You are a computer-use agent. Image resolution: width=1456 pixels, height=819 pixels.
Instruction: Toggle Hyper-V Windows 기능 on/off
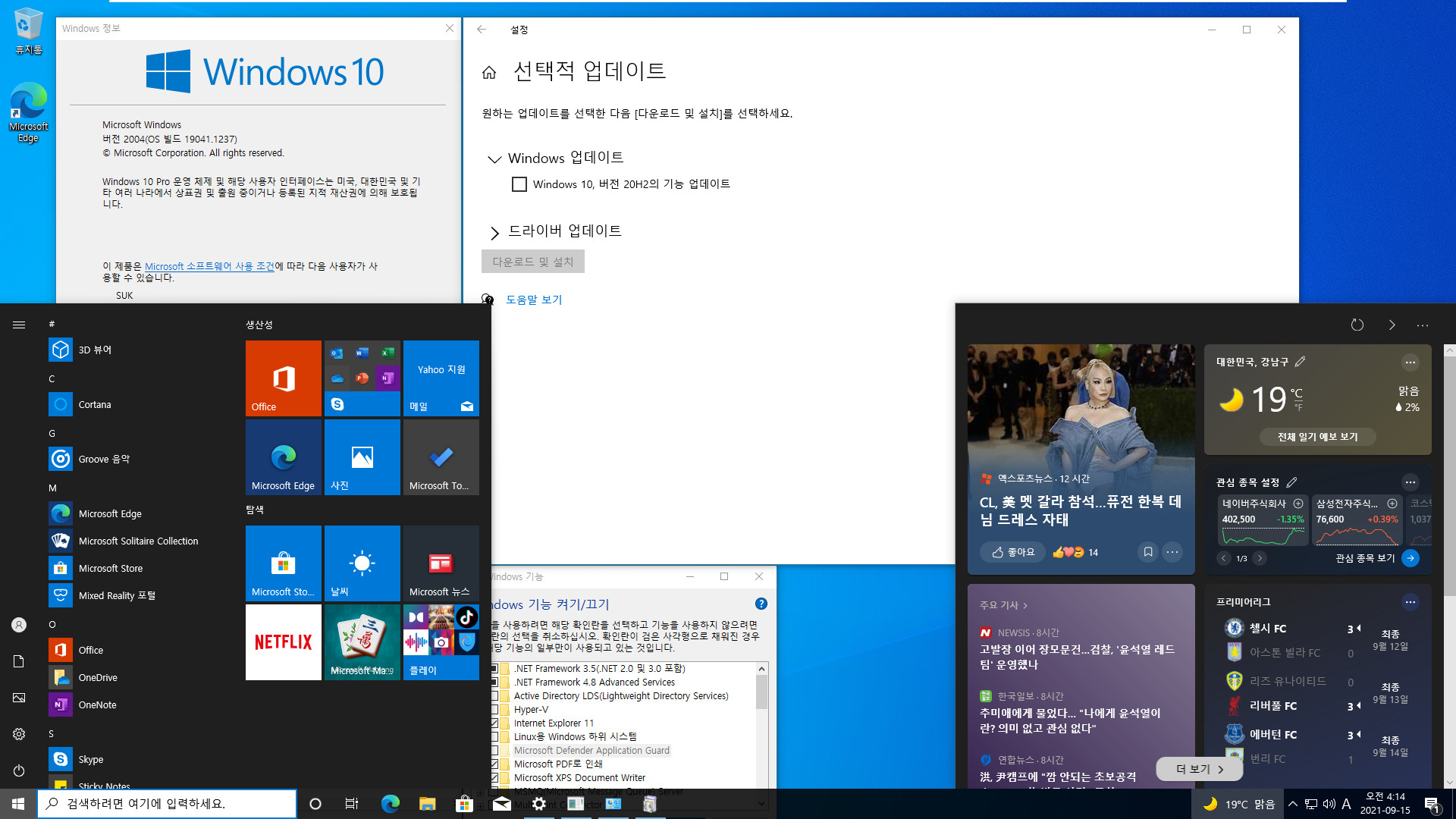click(495, 709)
